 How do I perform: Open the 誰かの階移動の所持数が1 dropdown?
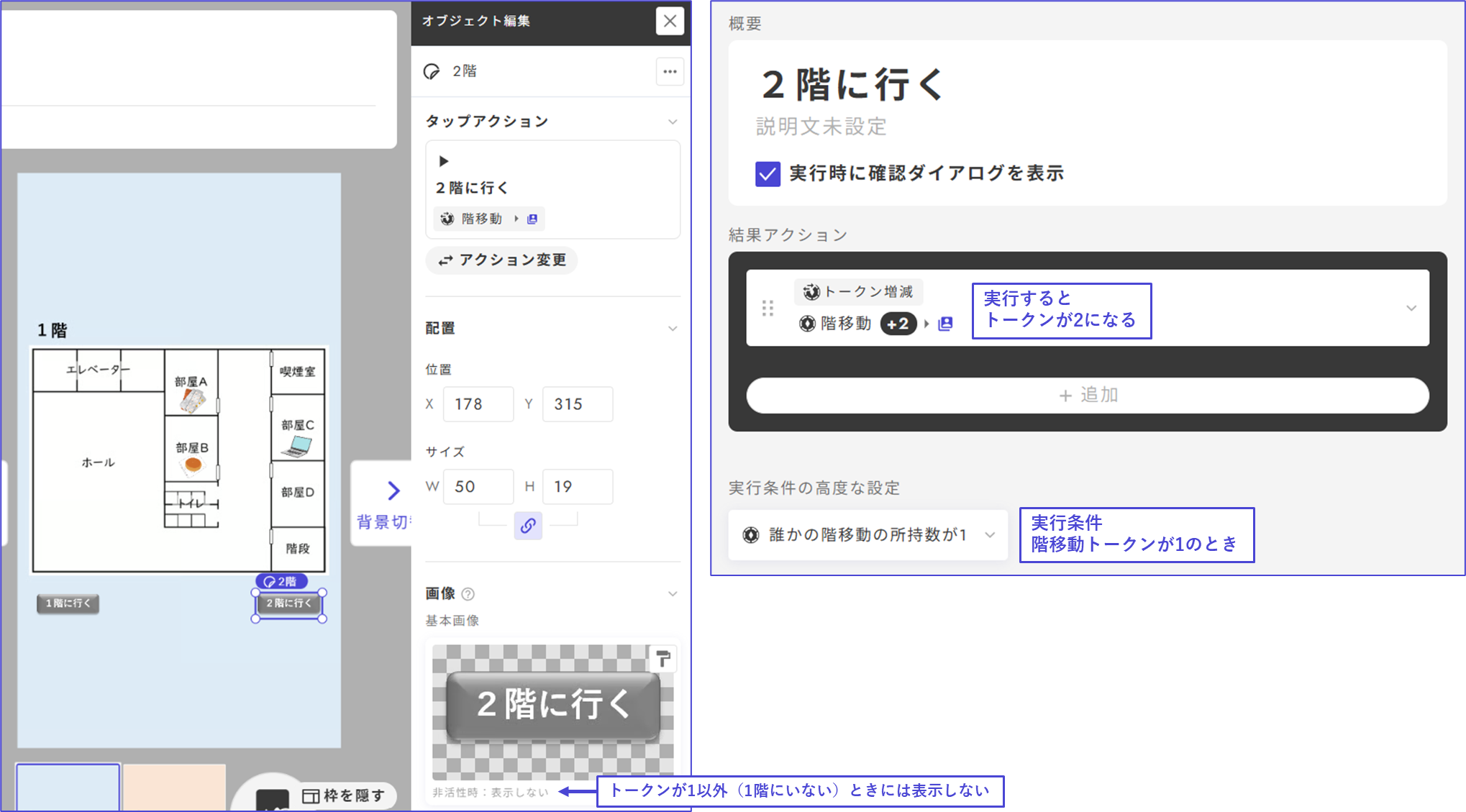point(868,535)
